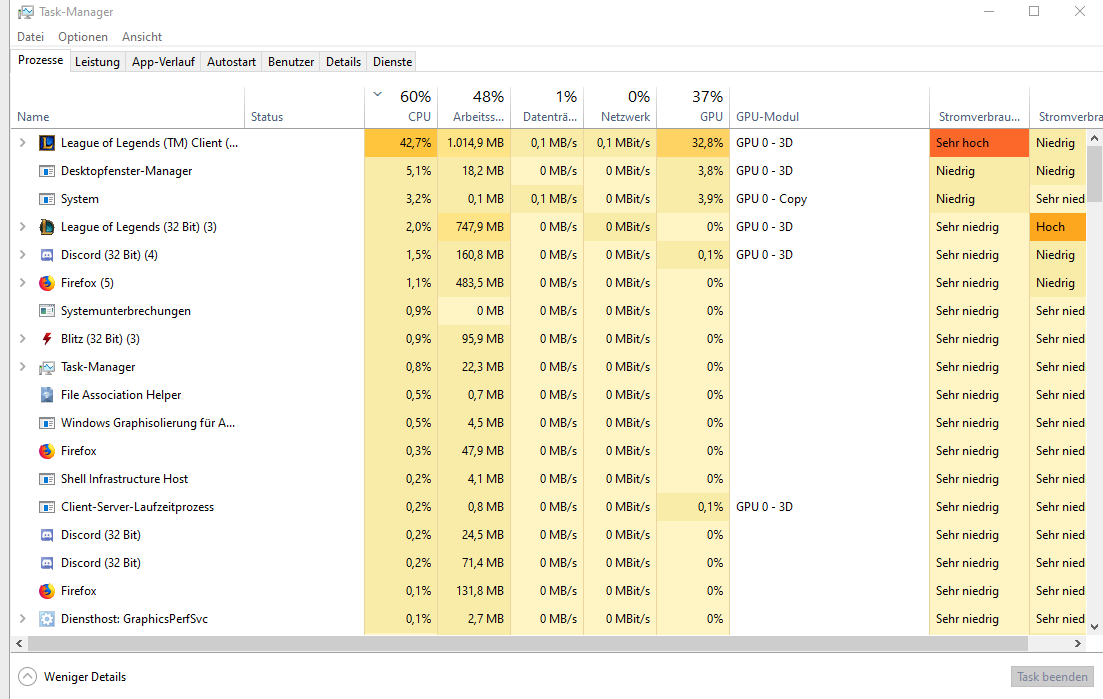Open the Datei menu
The image size is (1103, 699).
30,37
